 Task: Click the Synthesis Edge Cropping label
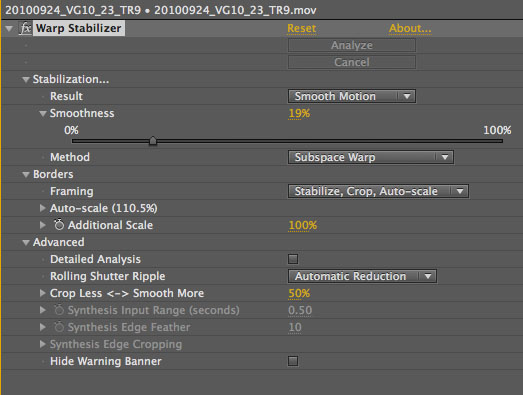coord(116,344)
